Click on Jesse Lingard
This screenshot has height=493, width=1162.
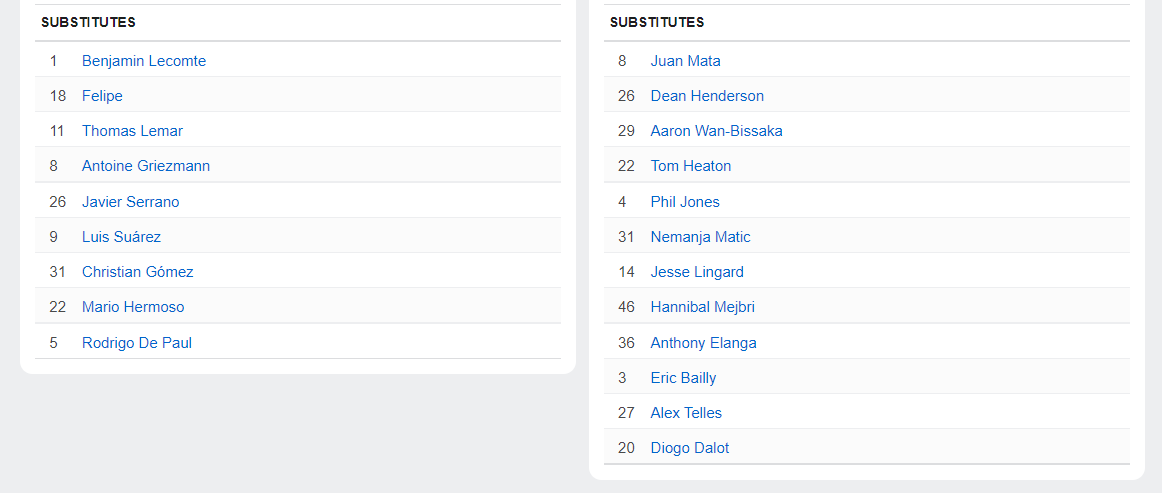pyautogui.click(x=697, y=272)
